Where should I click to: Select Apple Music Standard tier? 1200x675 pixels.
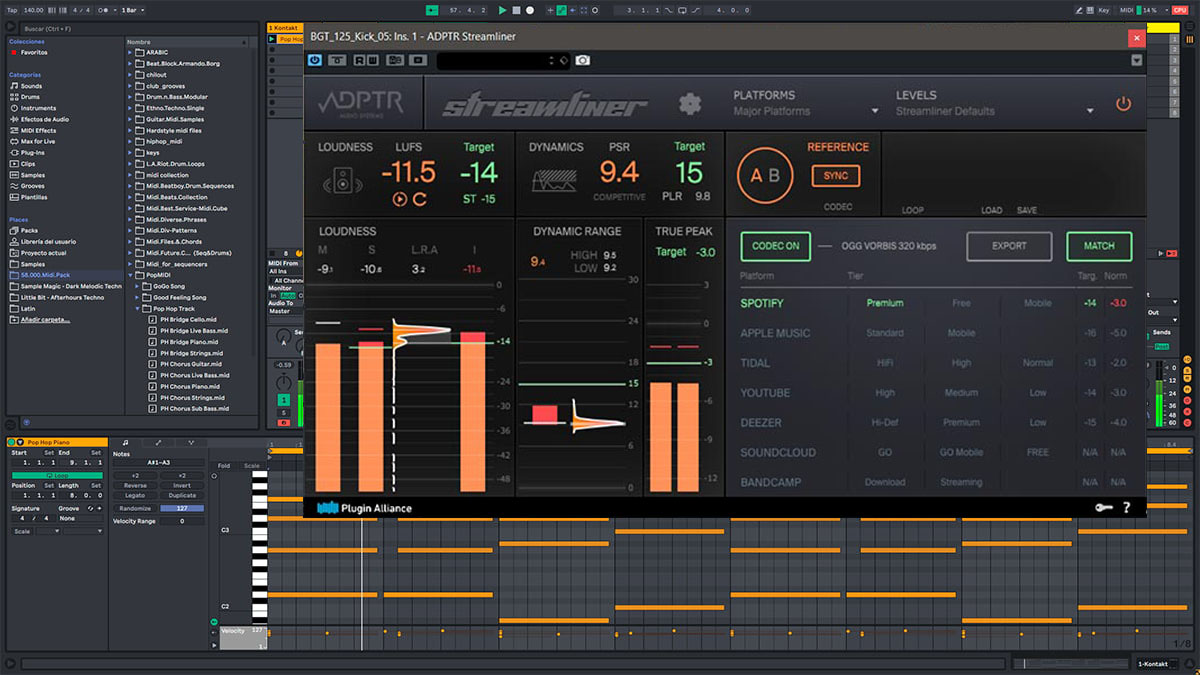pos(885,333)
